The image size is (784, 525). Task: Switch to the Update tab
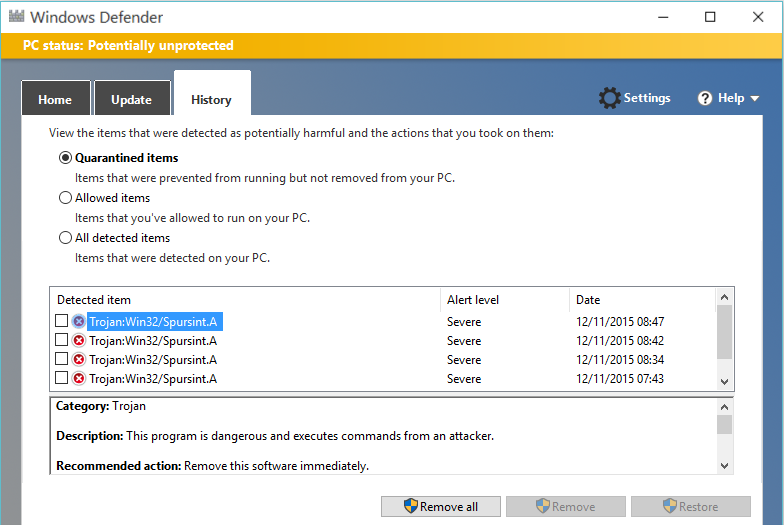point(132,98)
